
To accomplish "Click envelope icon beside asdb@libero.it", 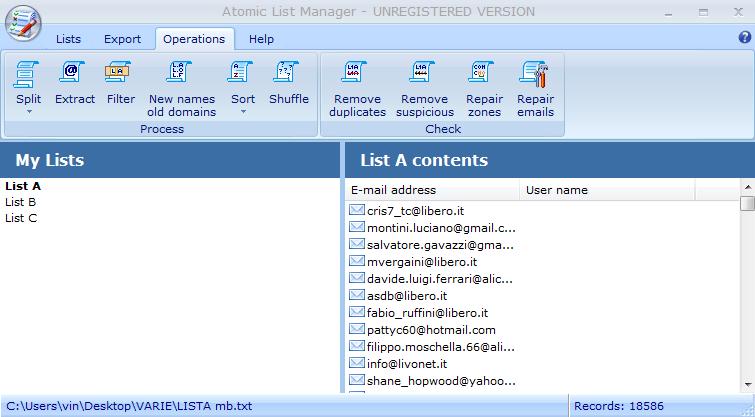I will click(357, 295).
